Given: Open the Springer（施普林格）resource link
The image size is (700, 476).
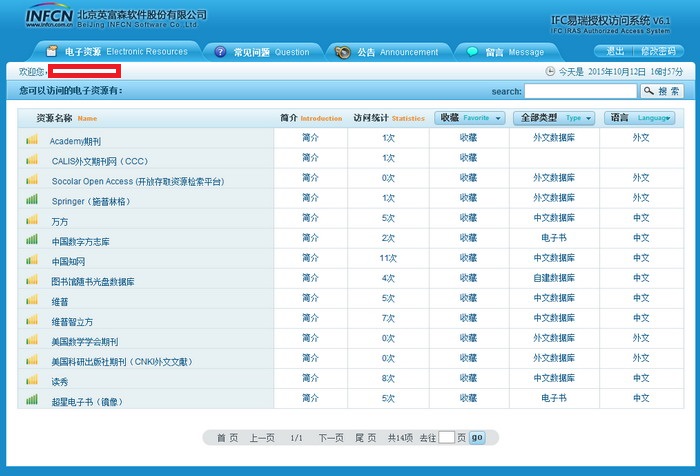Looking at the screenshot, I should point(90,201).
